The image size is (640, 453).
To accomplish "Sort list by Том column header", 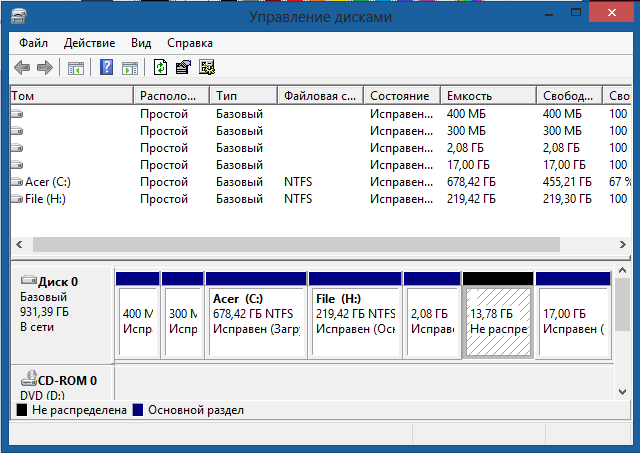I will [x=70, y=96].
